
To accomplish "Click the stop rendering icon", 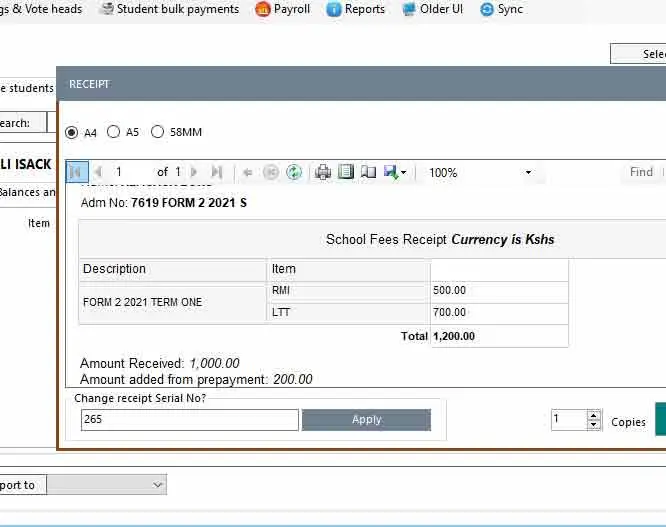I will pos(271,172).
